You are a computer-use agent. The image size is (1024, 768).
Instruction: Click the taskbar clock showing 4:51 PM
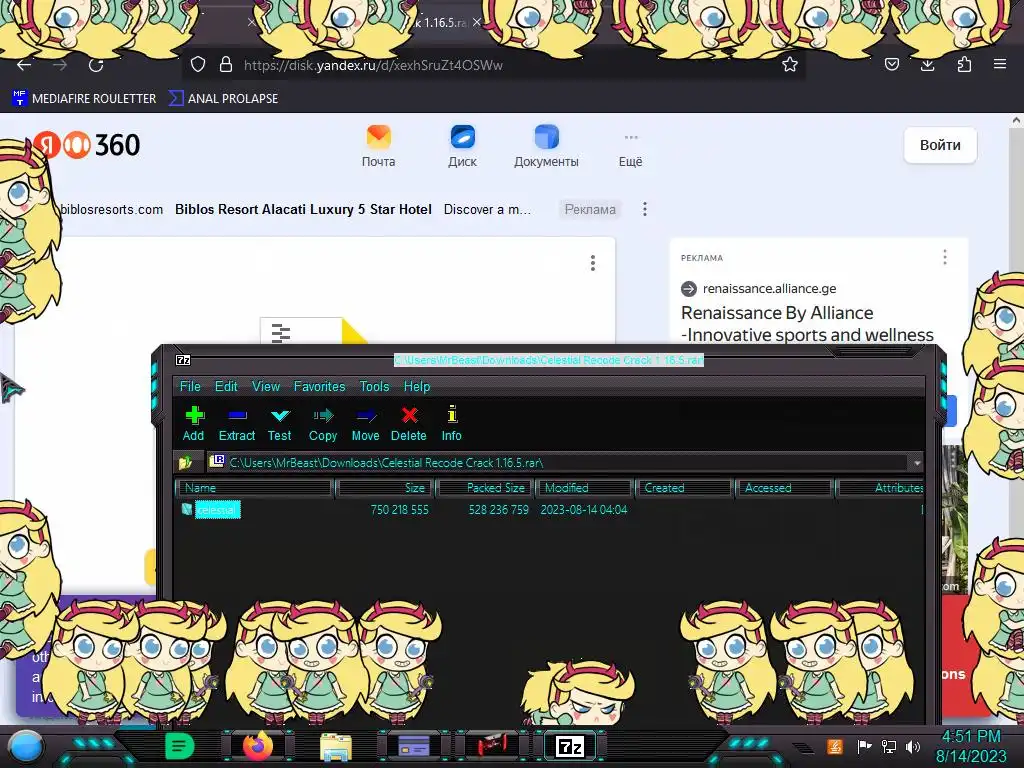pos(971,746)
